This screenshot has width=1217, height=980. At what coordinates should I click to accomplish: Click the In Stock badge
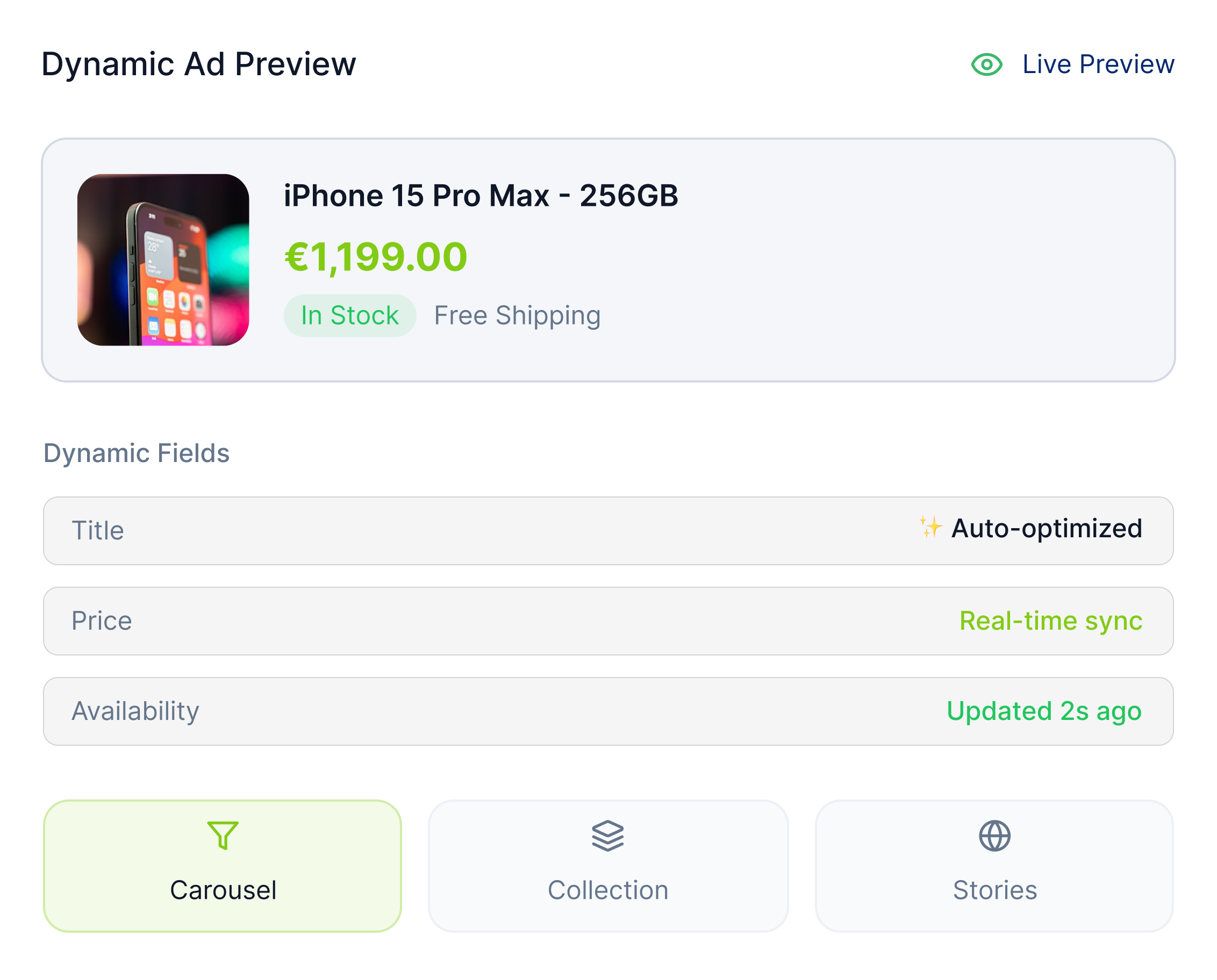349,315
